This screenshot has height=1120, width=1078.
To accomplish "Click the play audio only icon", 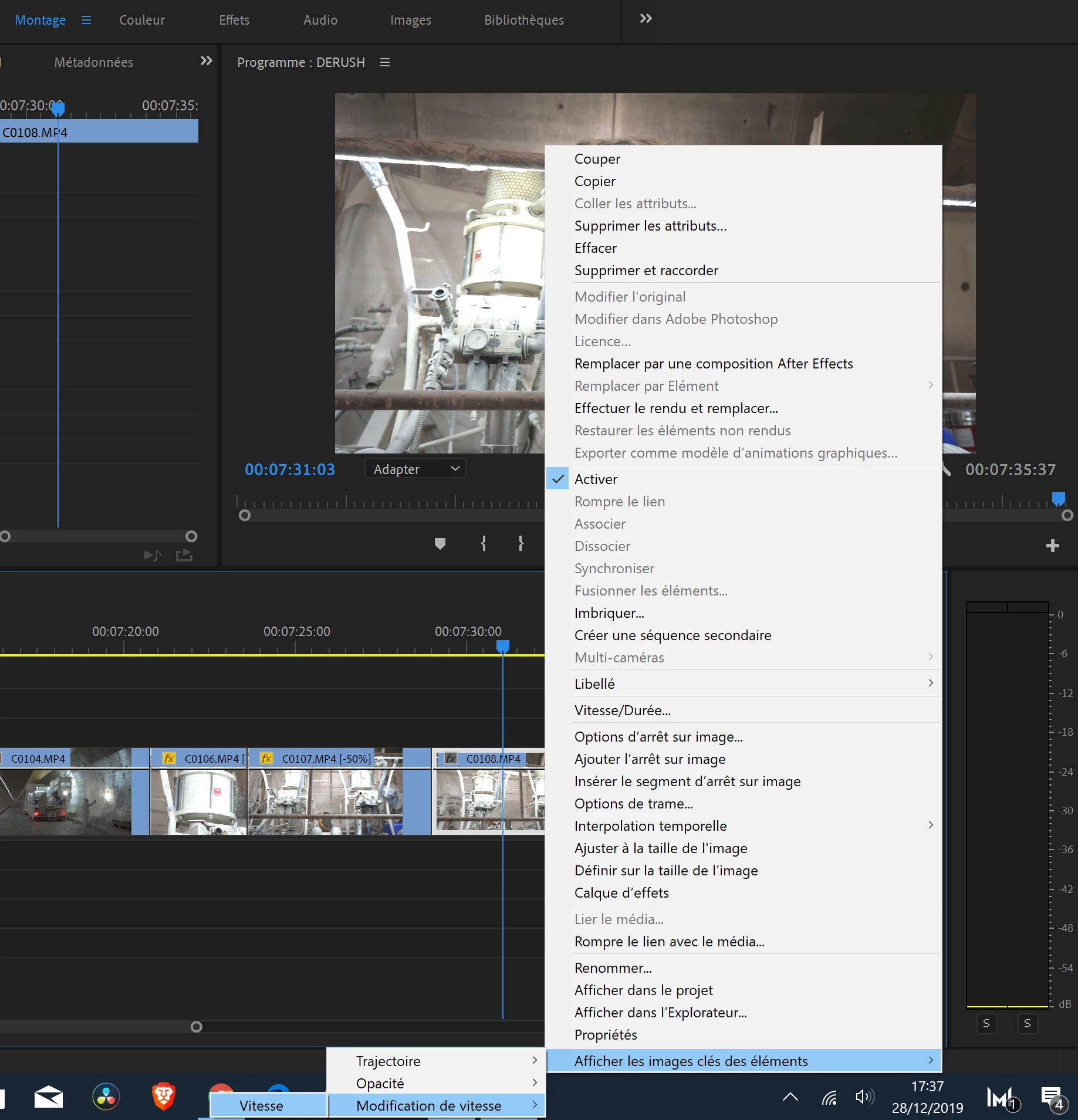I will point(153,554).
